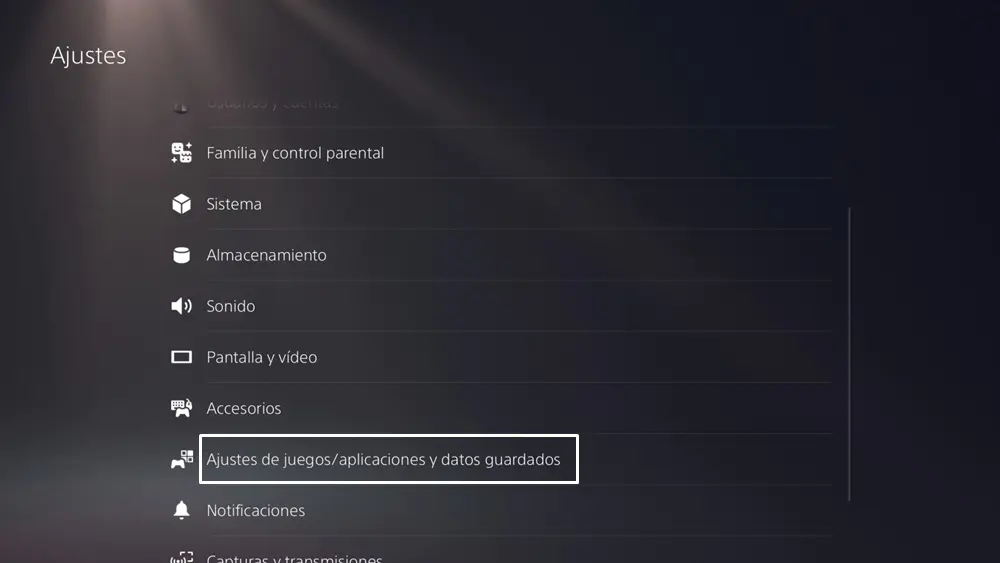Viewport: 1000px width, 563px height.
Task: Click the Almacenamiento cylinder icon
Action: point(182,255)
